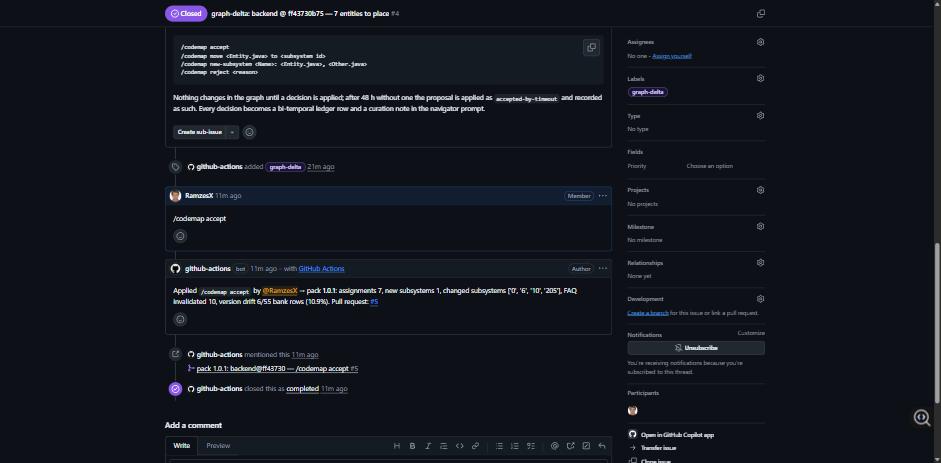Insert a saved reply from the comment toolbar
The width and height of the screenshot is (941, 463).
(602, 446)
